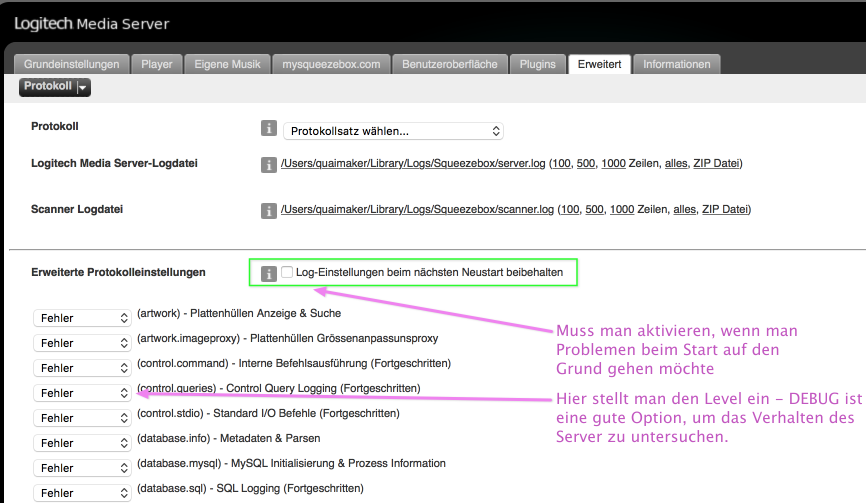866x503 pixels.
Task: Open the server.log file path link
Action: point(413,163)
